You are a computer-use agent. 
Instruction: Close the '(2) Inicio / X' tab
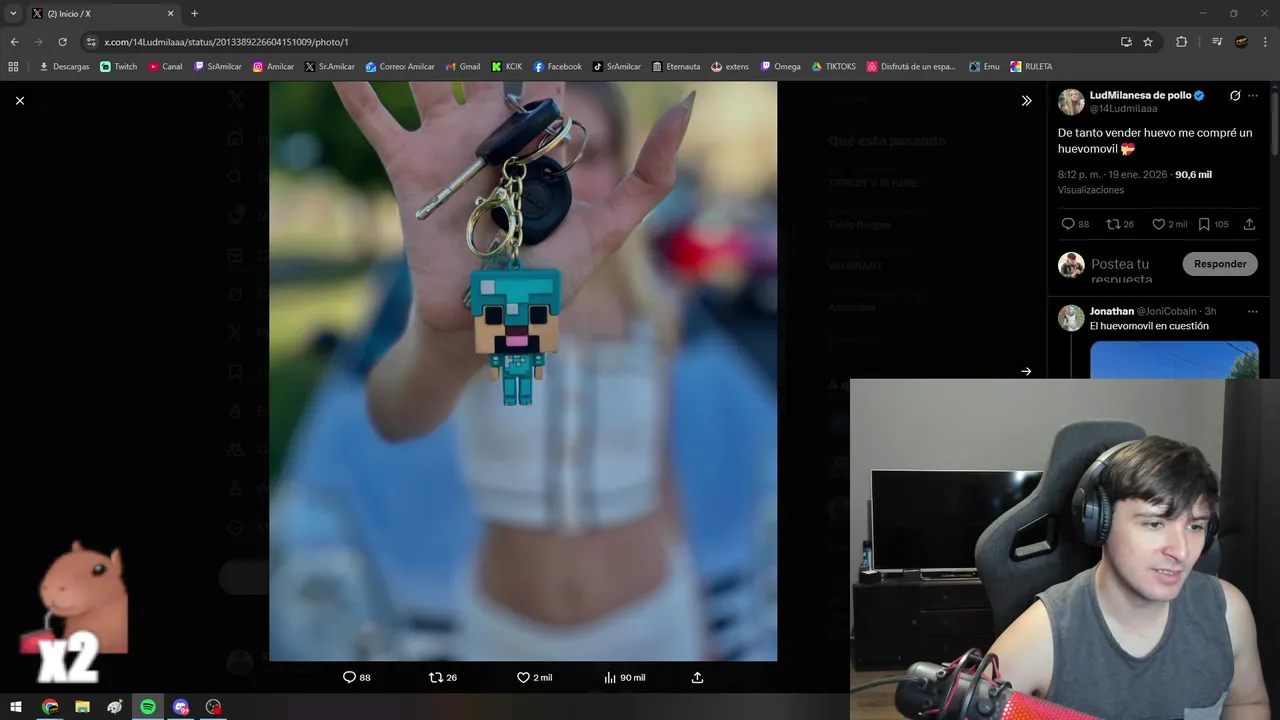[x=170, y=14]
